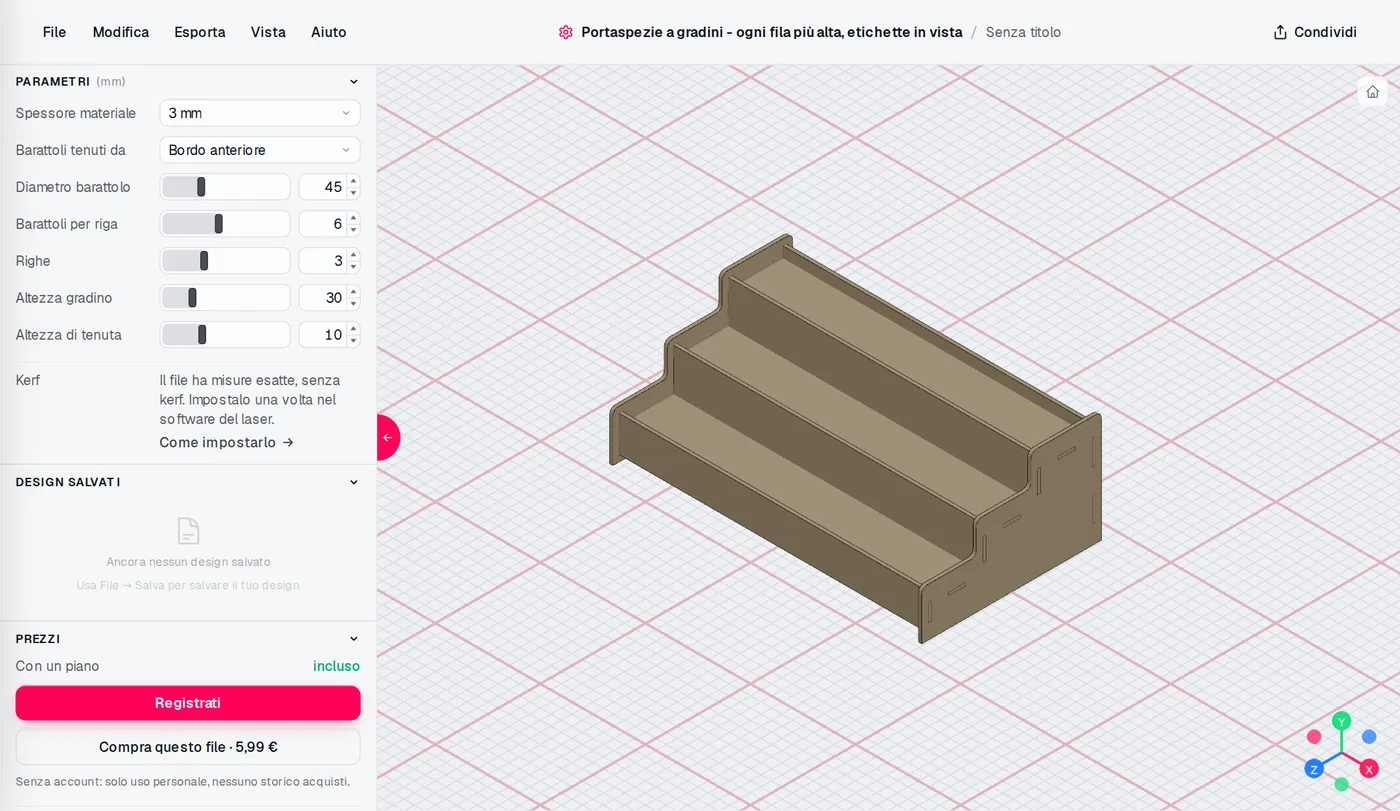Click the green 'incluso' price label
The width and height of the screenshot is (1400, 811).
pos(336,666)
